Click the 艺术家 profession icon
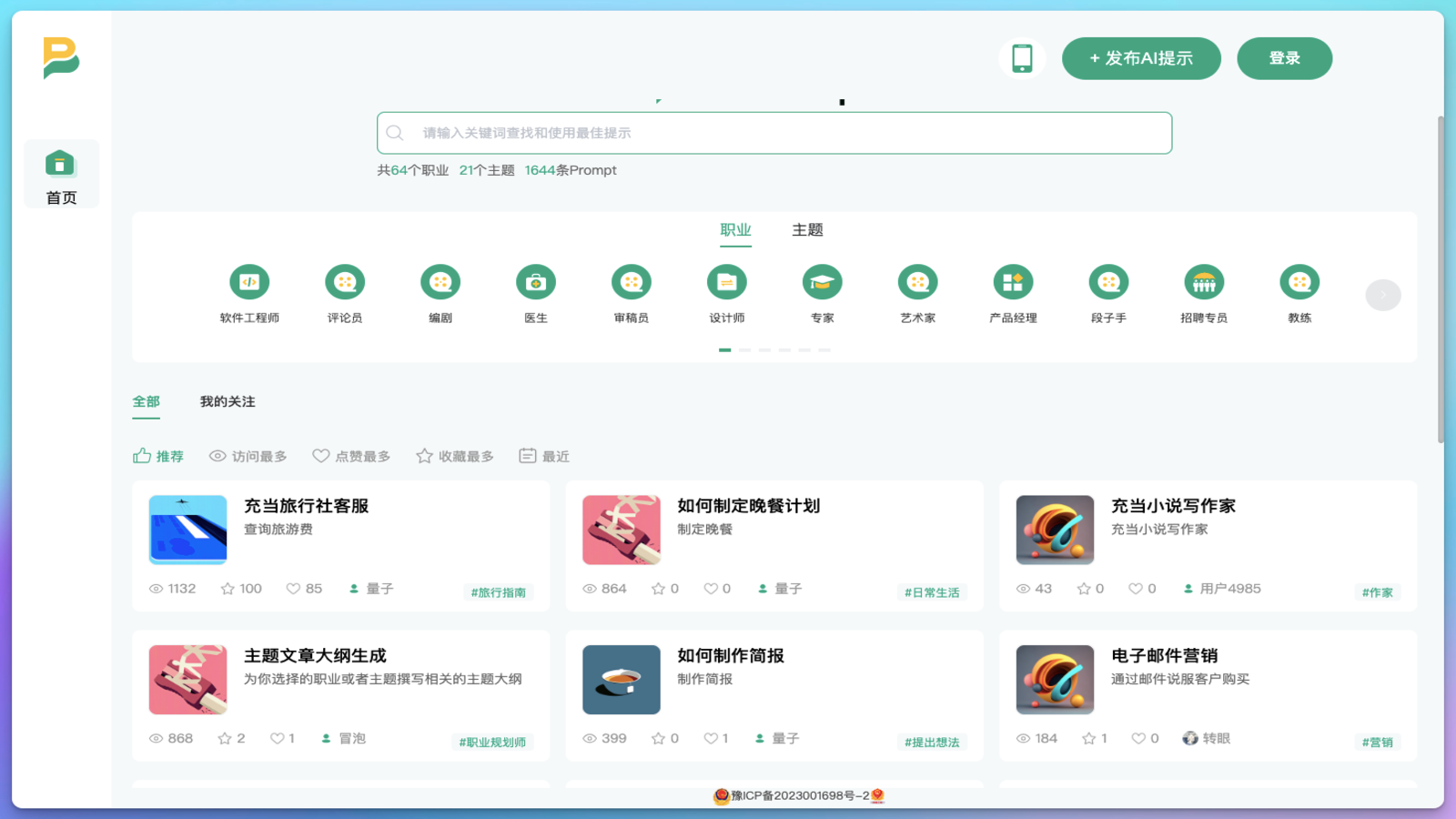This screenshot has width=1456, height=819. [917, 282]
